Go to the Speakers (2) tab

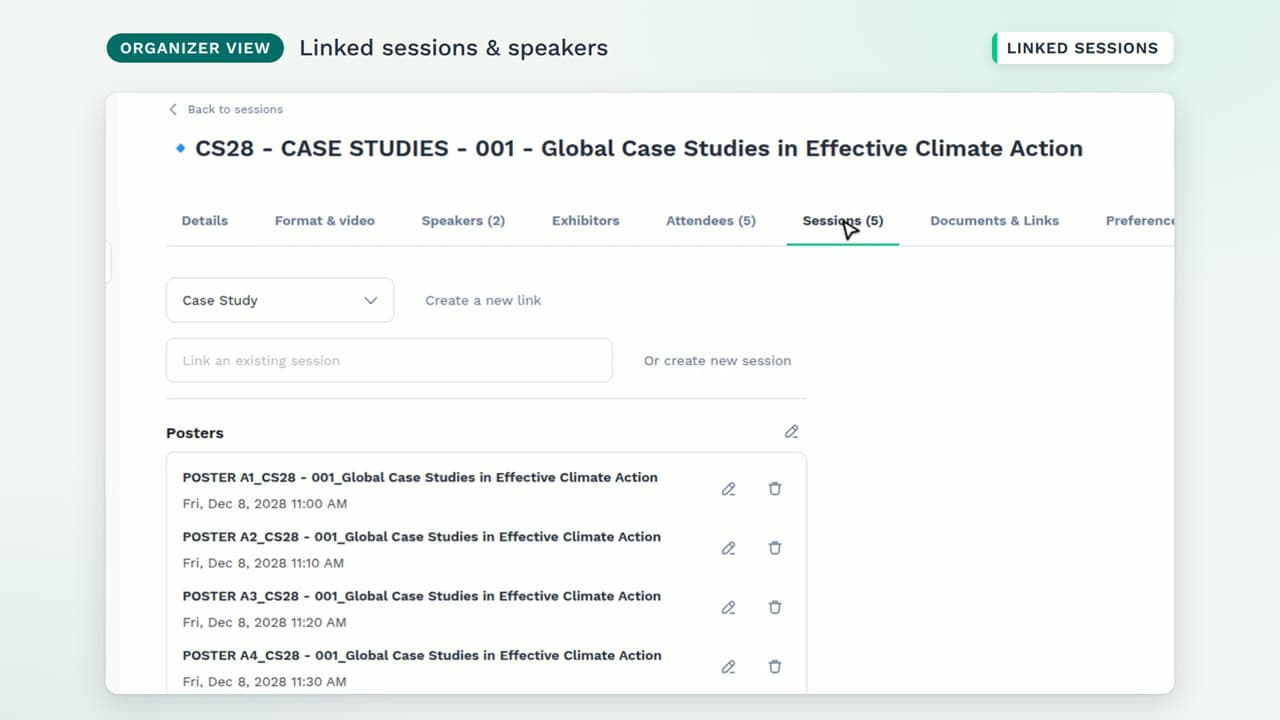(x=463, y=220)
